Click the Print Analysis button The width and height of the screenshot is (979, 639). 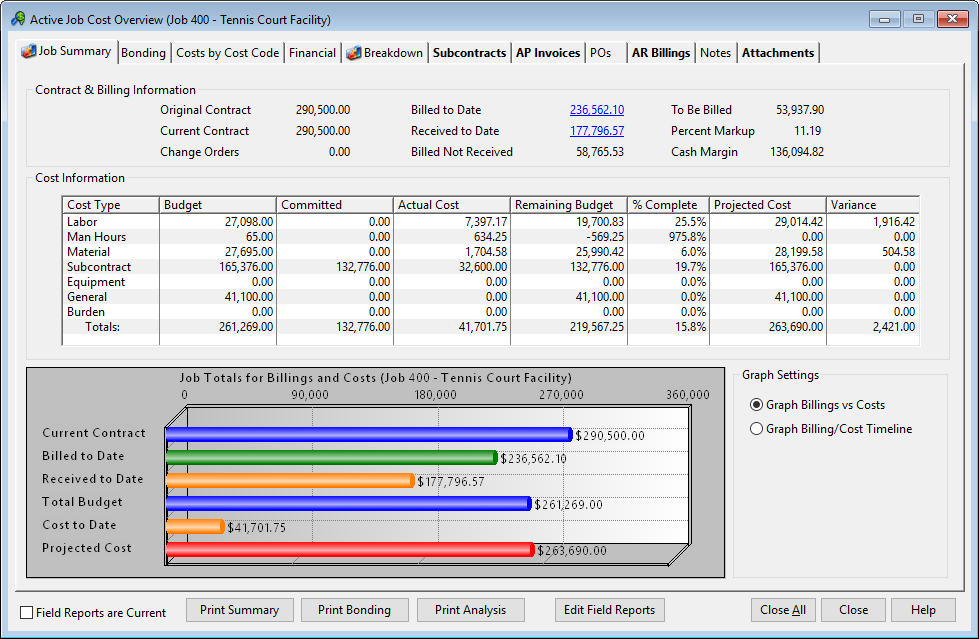click(x=470, y=610)
